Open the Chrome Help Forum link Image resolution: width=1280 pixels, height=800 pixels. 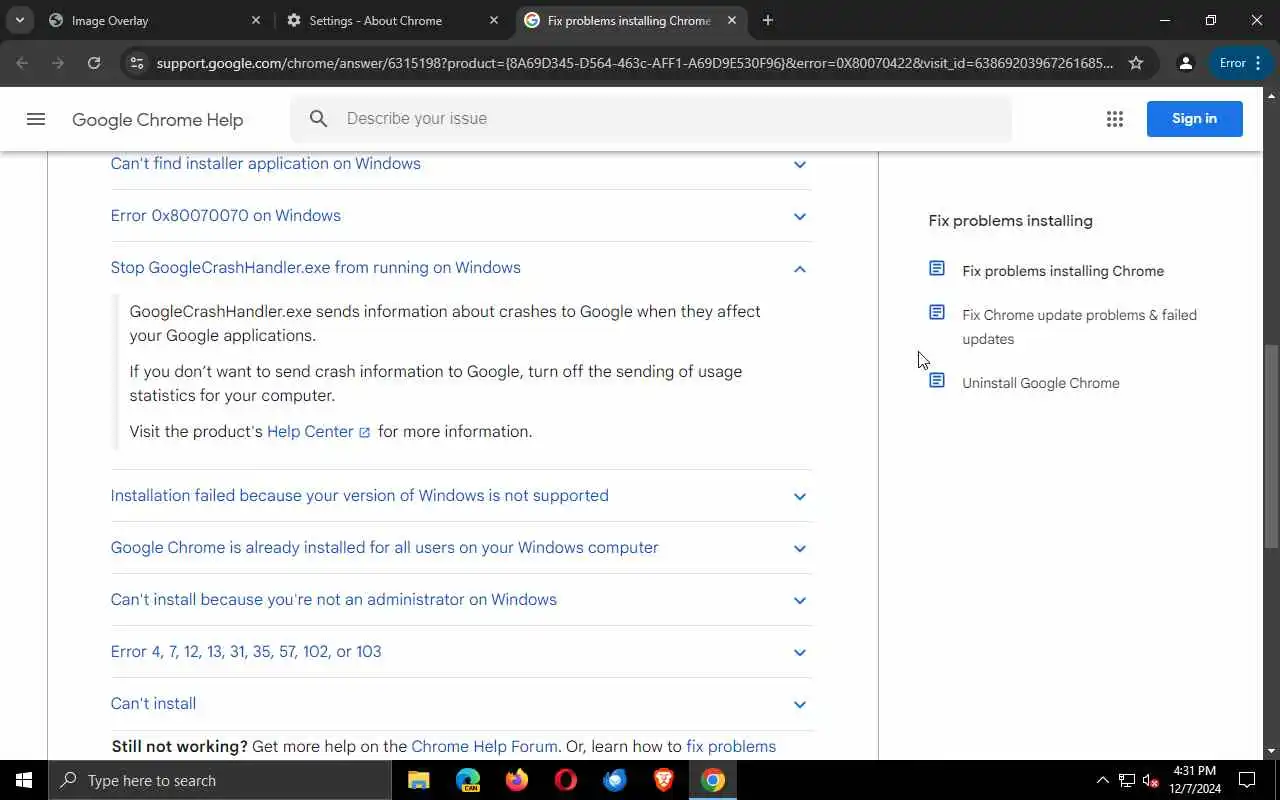click(484, 747)
